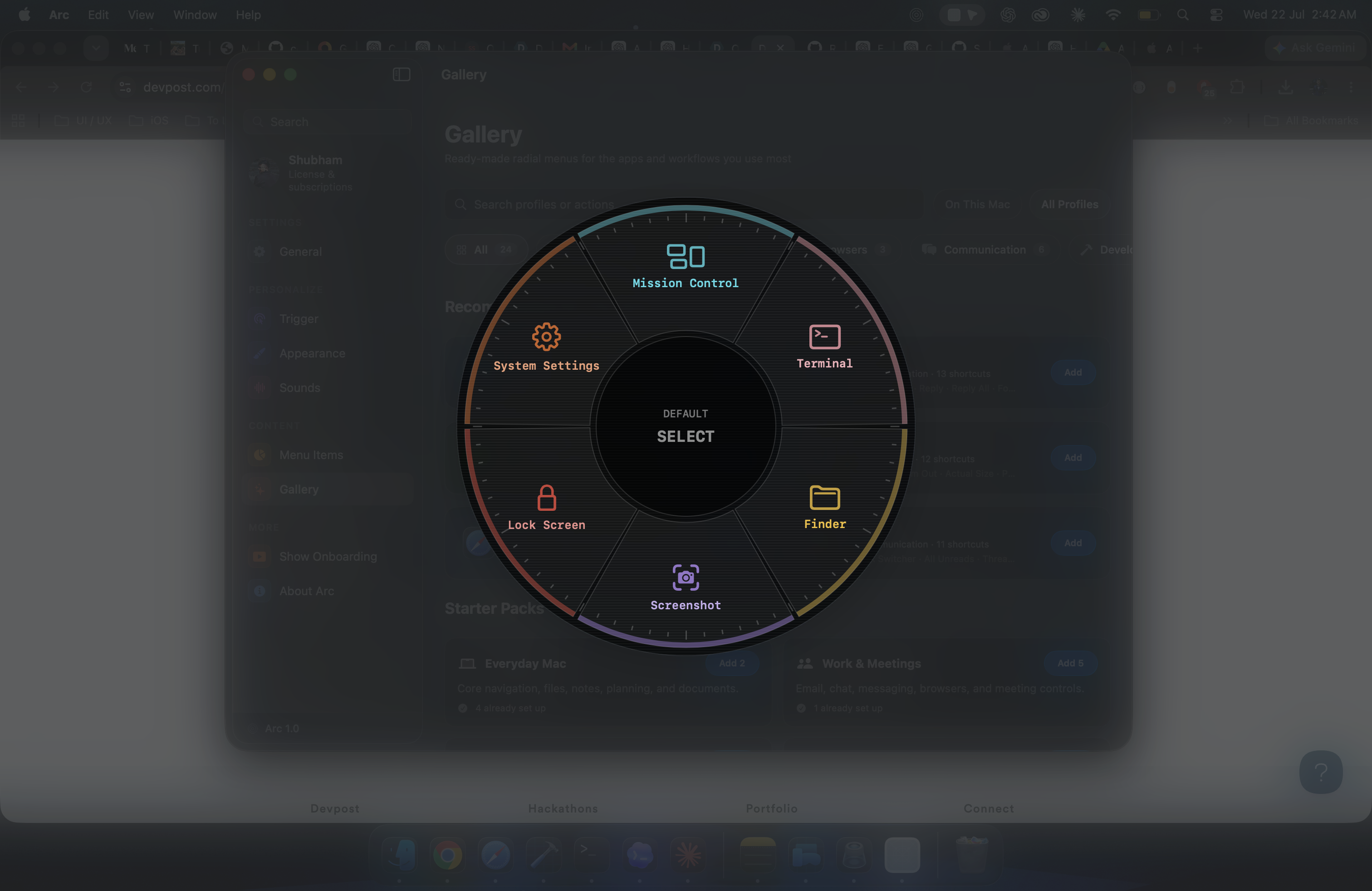Toggle the sidebar with the window toolbar icon

pos(401,74)
